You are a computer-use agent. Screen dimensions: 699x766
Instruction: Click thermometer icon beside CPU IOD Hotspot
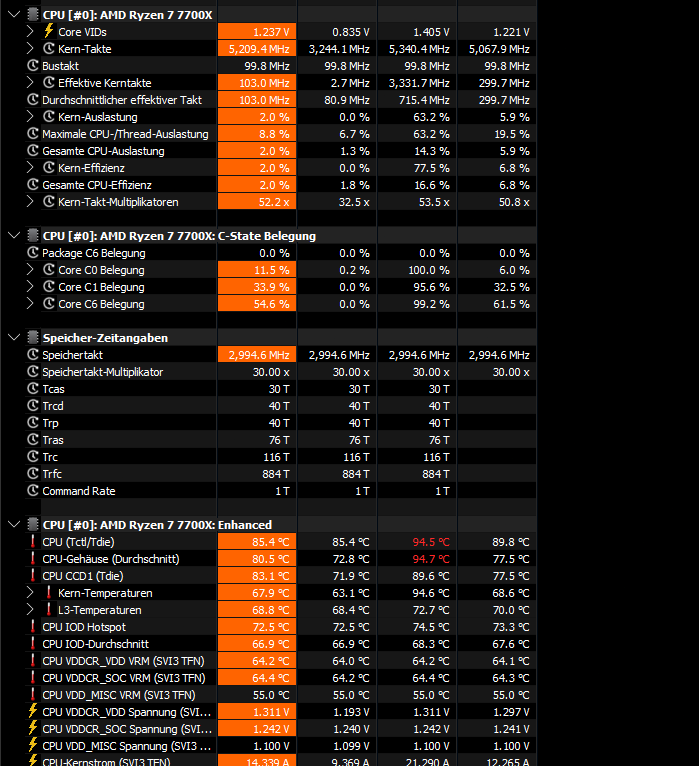33,626
